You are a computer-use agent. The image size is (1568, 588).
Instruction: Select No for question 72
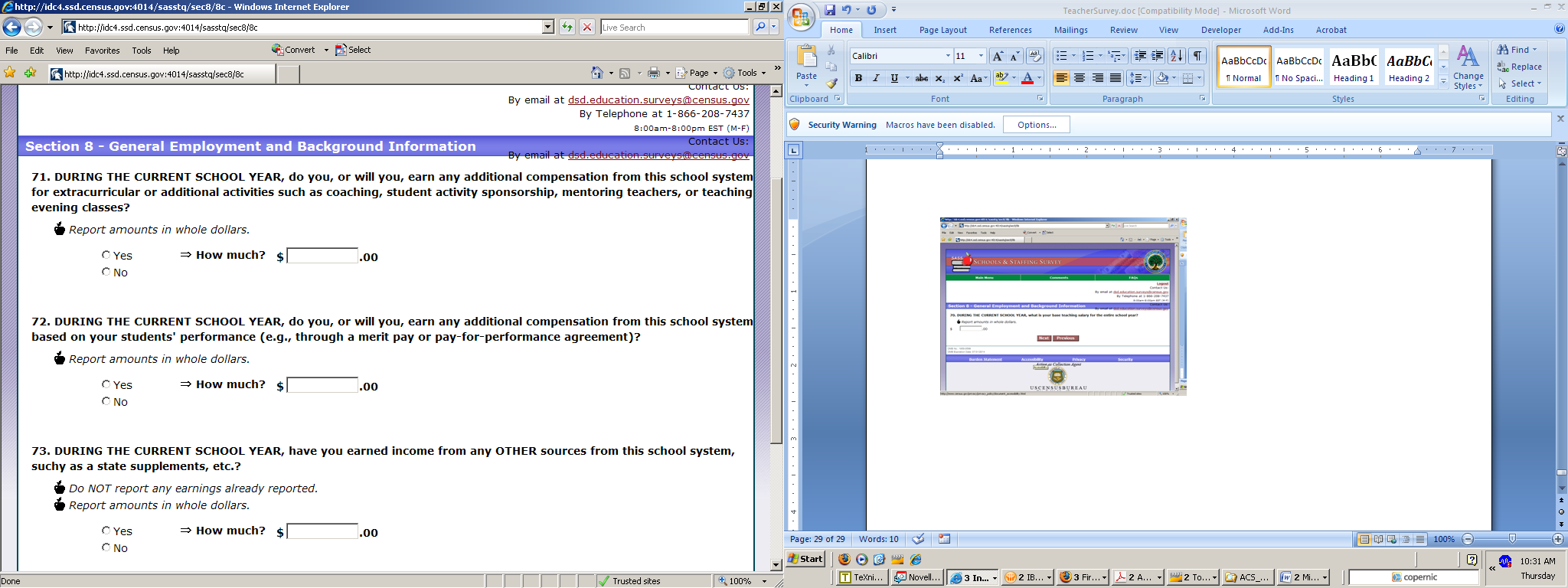point(106,401)
